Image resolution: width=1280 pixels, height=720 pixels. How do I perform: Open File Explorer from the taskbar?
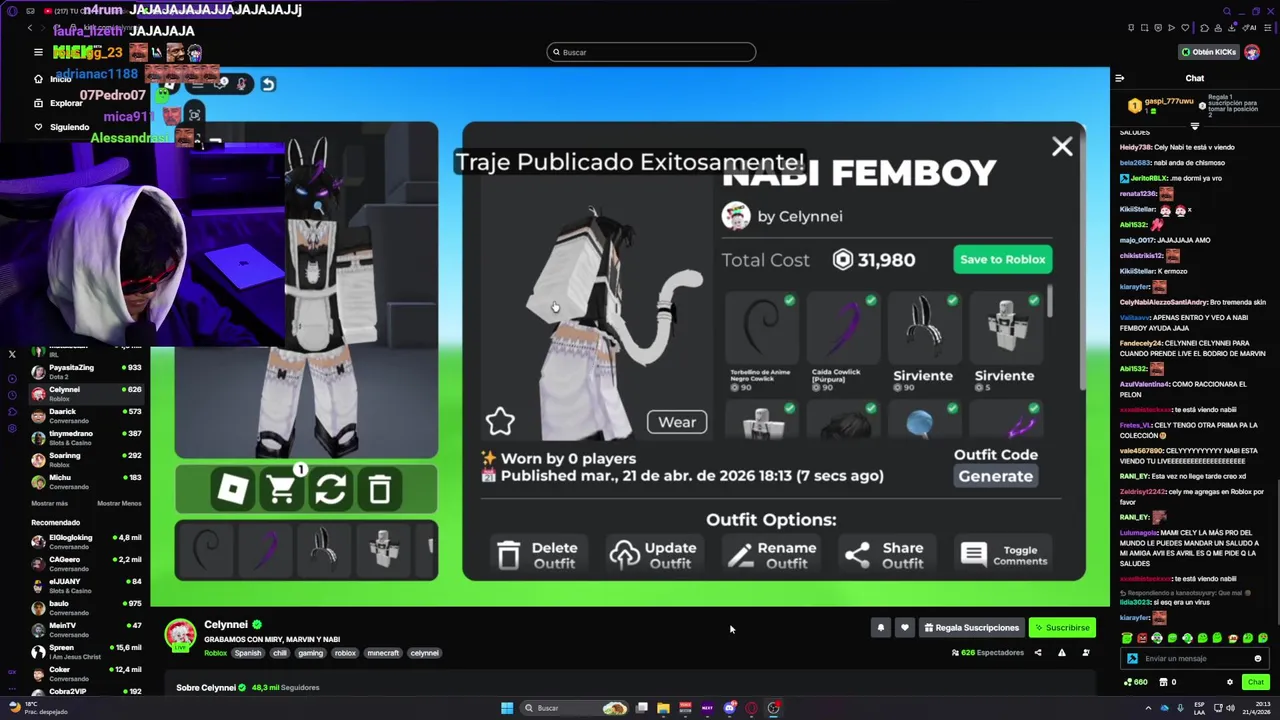click(663, 708)
